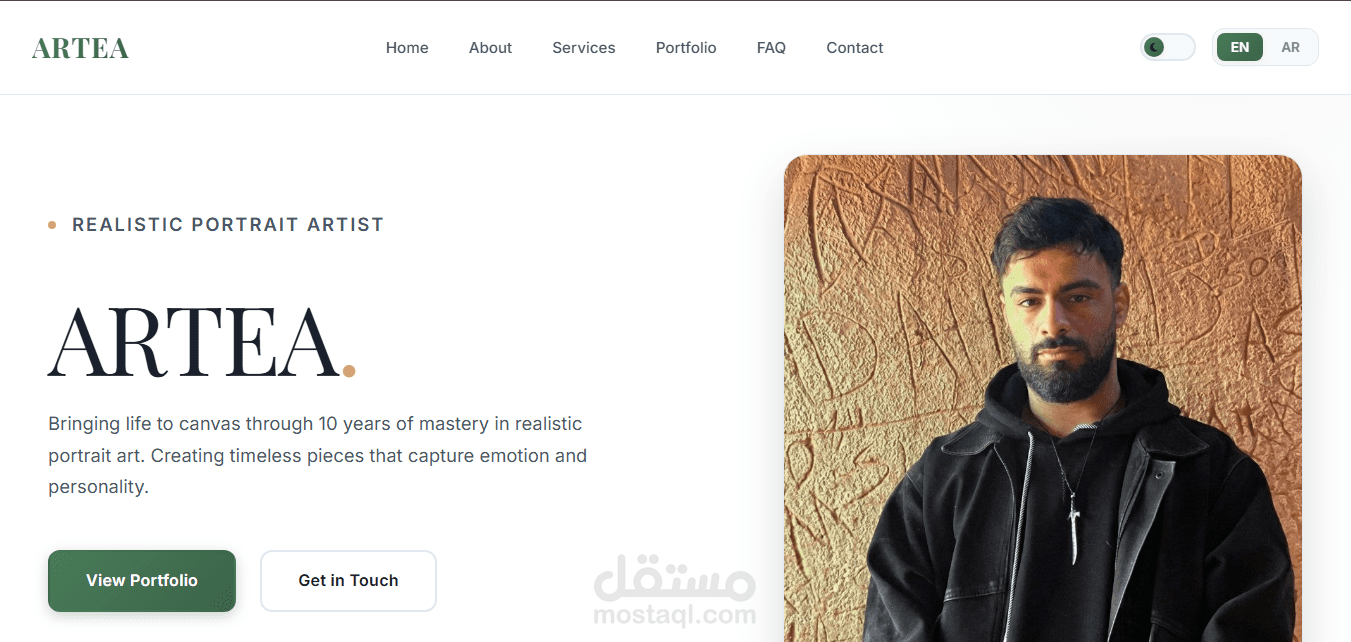
Task: Open the Contact nav link
Action: click(855, 48)
